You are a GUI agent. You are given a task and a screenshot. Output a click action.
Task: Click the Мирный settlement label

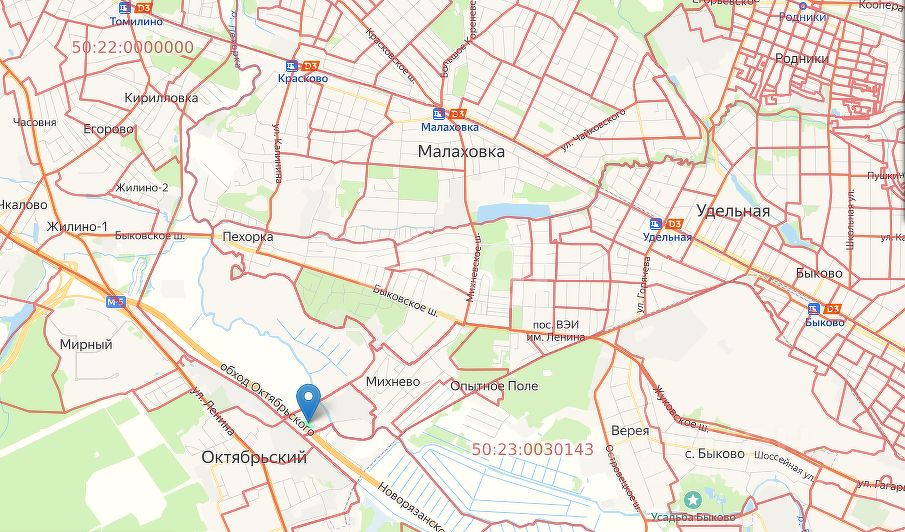(86, 345)
